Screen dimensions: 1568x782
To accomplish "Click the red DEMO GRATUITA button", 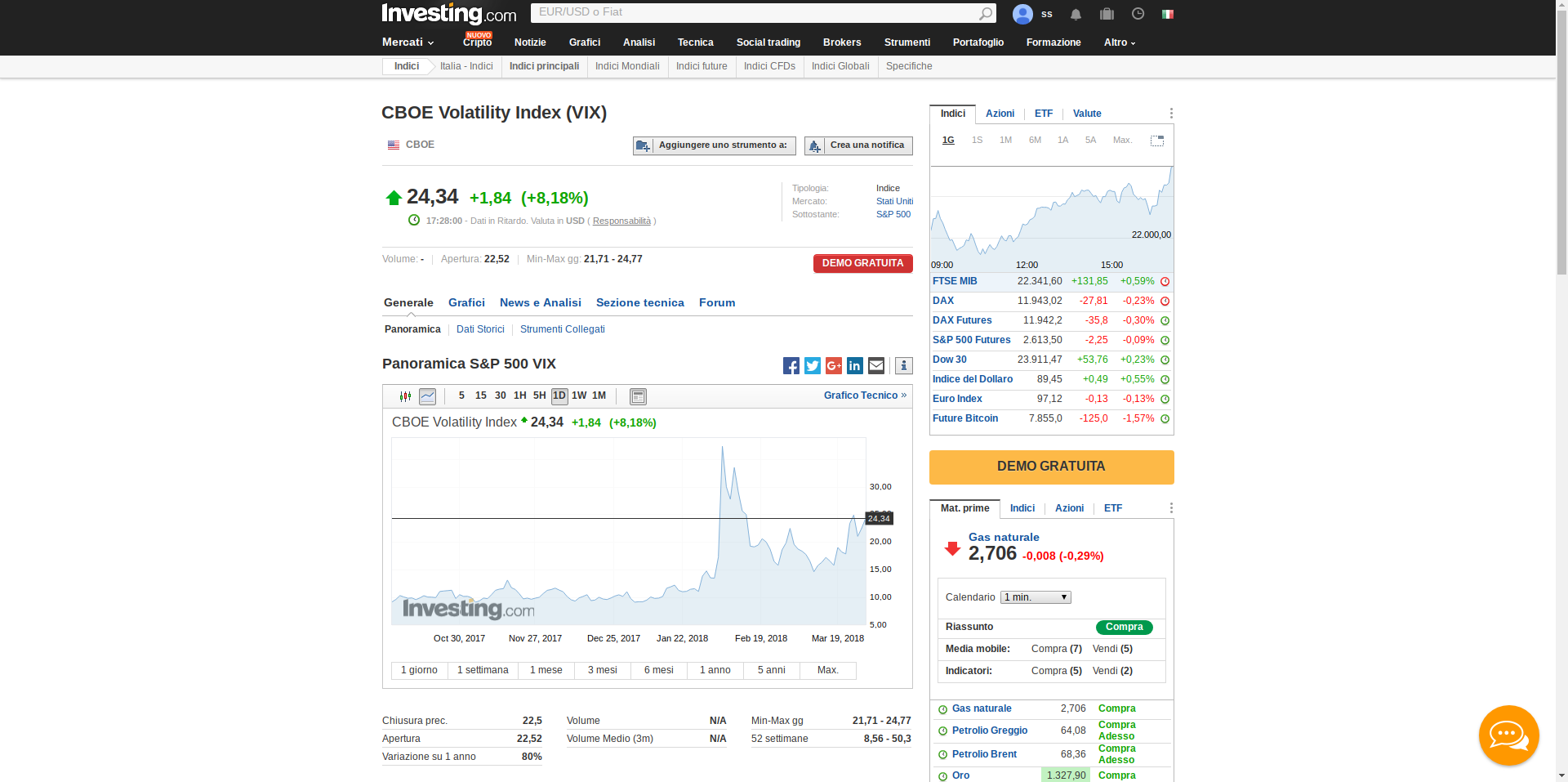I will [863, 264].
